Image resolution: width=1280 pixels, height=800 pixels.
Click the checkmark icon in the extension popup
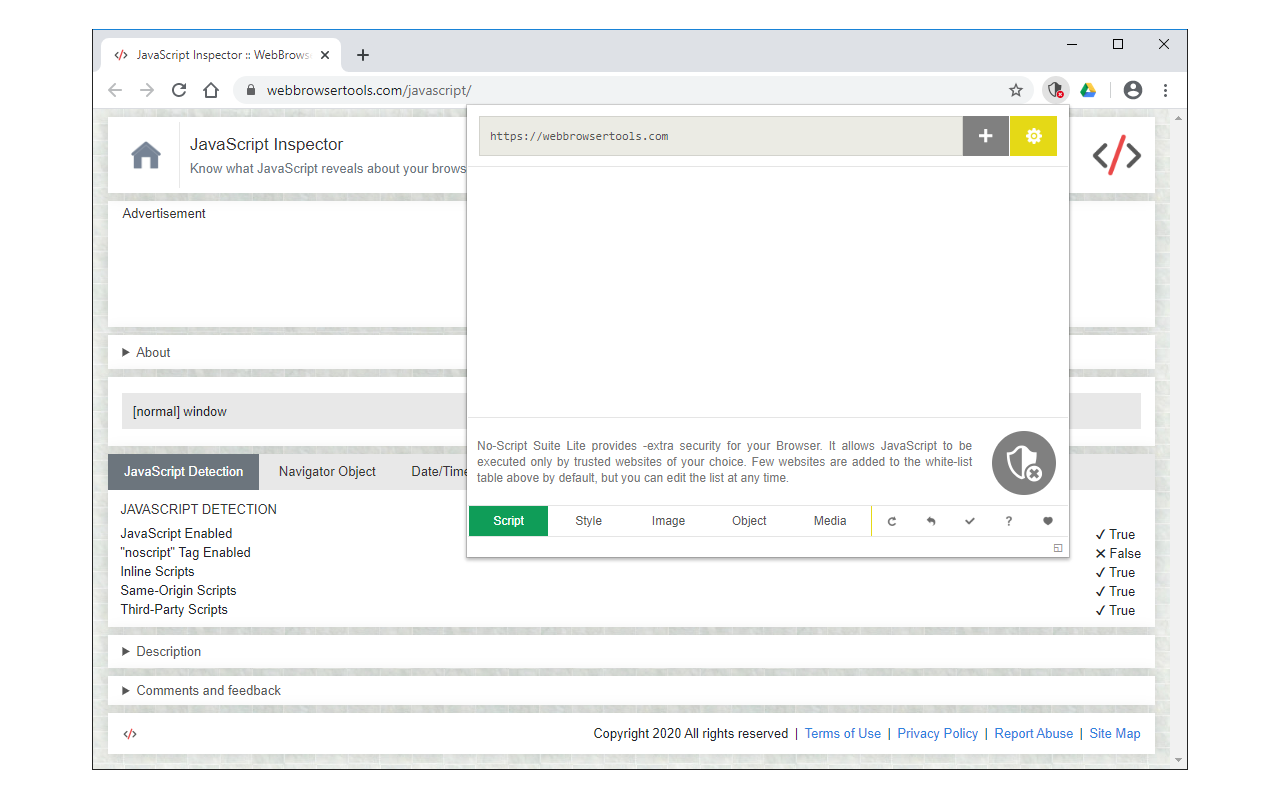969,520
